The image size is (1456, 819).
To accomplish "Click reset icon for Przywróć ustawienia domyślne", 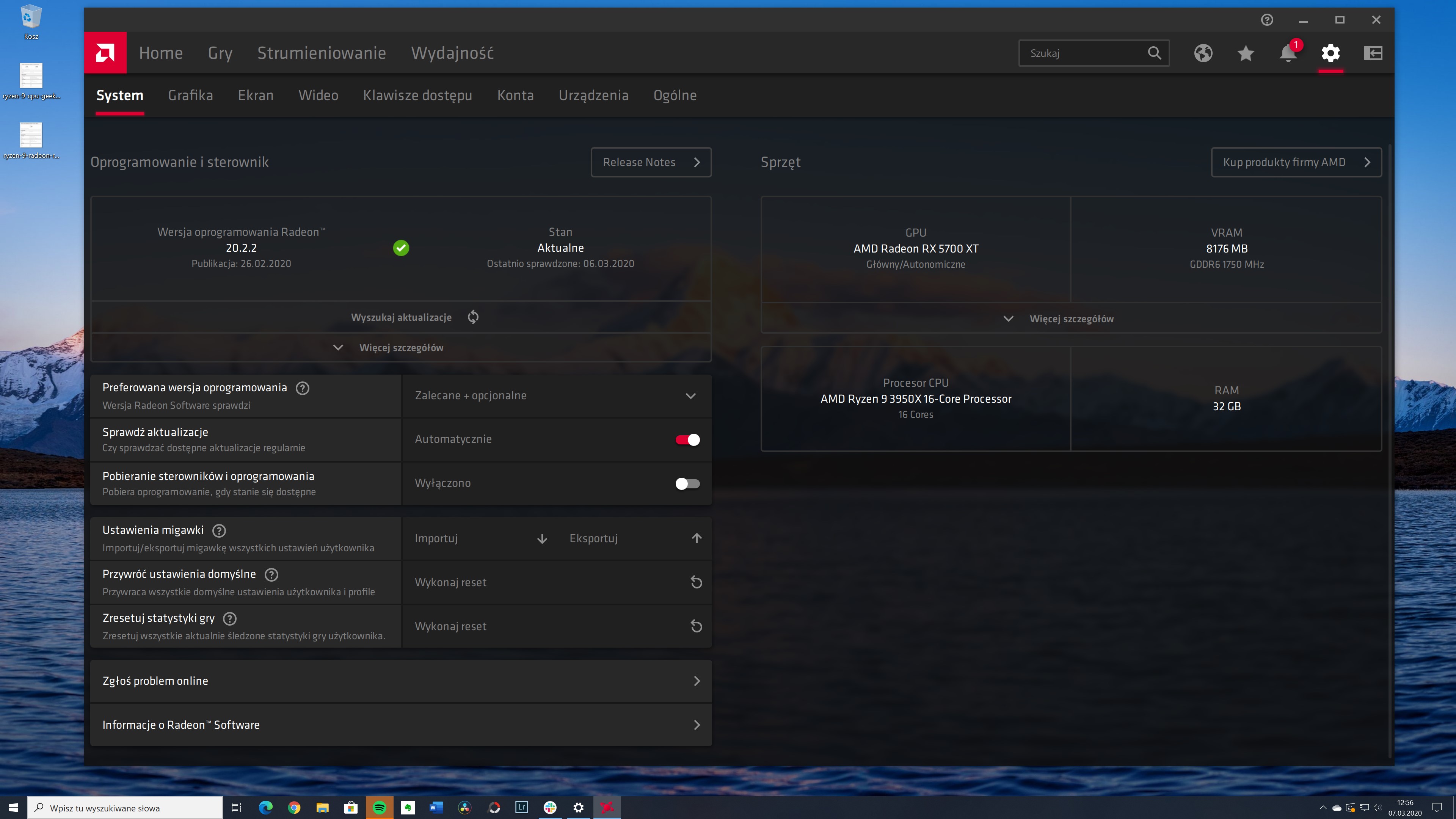I will click(x=697, y=582).
